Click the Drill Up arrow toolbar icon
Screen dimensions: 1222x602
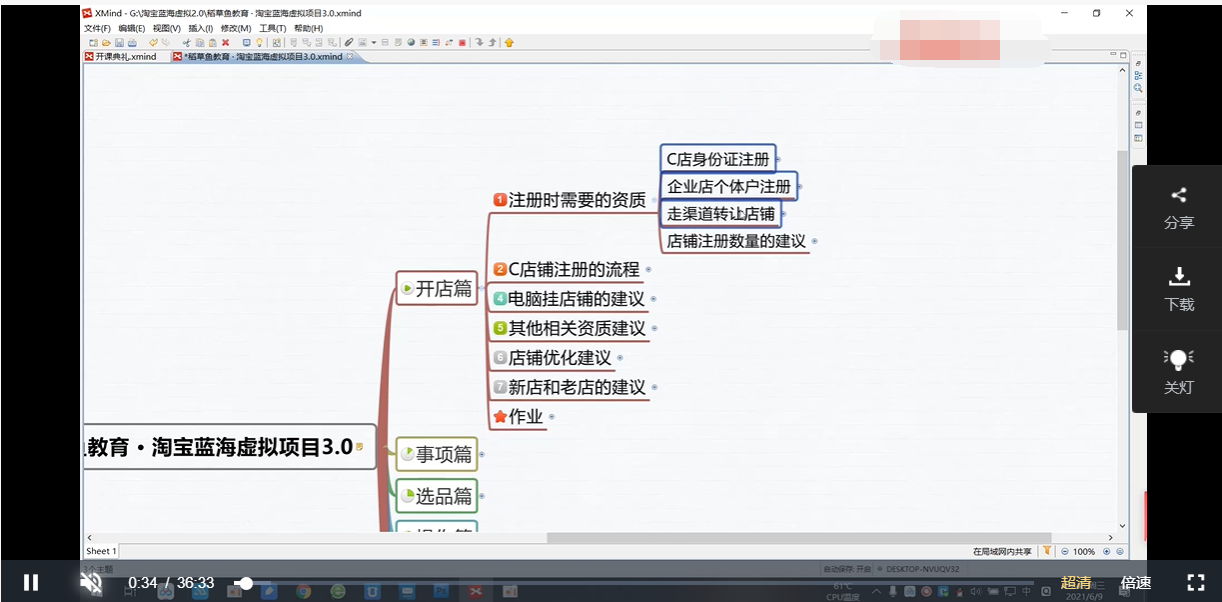coord(492,43)
